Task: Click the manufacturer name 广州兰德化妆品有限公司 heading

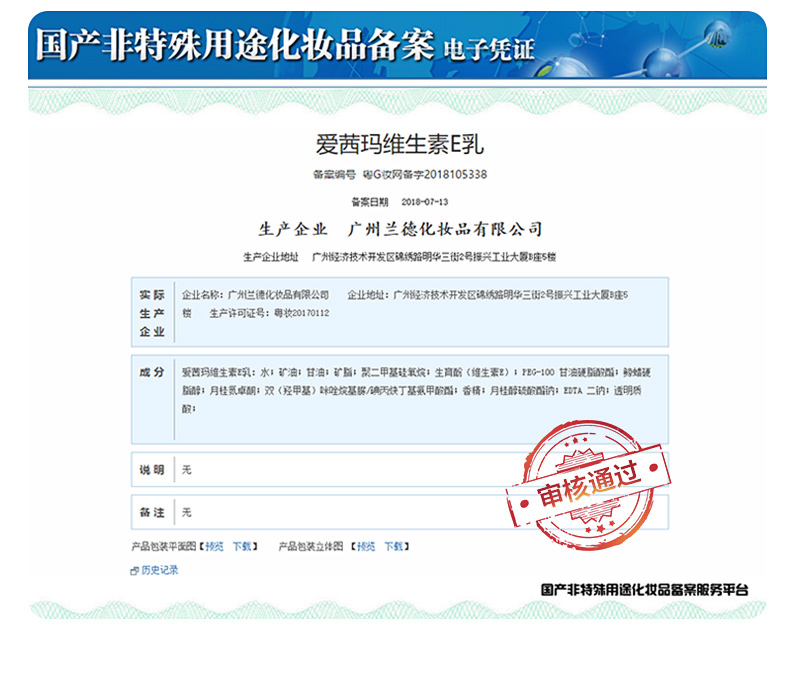Action: click(x=445, y=229)
